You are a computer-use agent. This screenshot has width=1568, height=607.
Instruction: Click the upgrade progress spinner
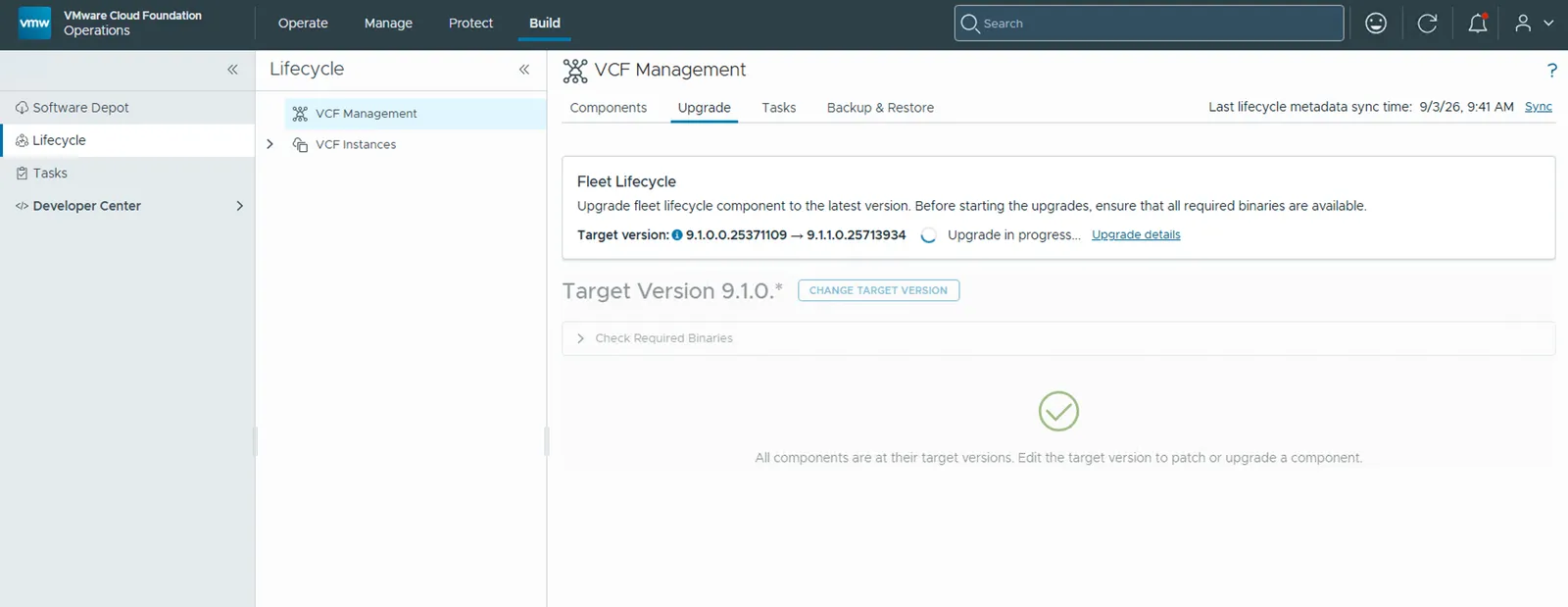(x=928, y=235)
